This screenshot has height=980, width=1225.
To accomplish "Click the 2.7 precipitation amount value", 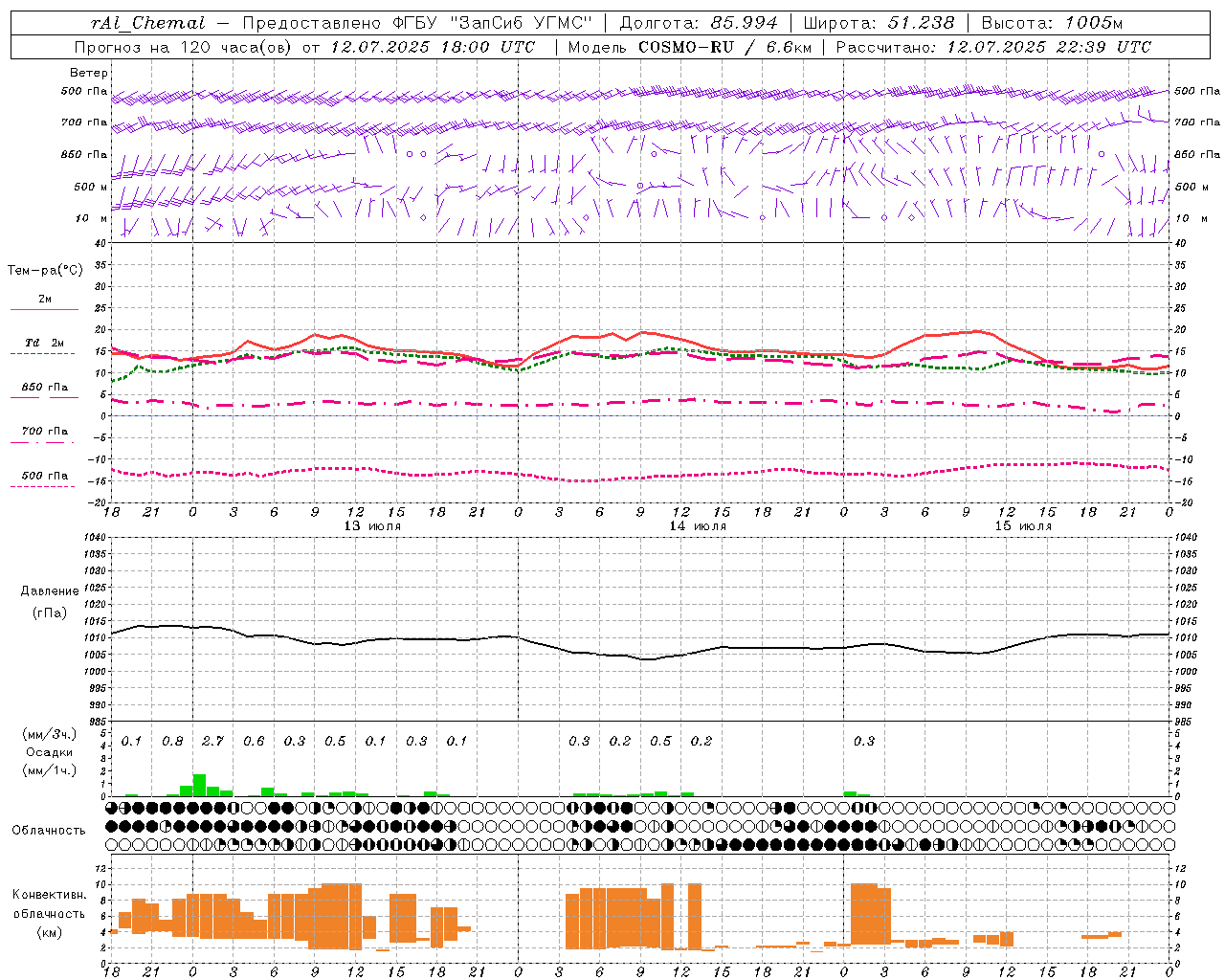I will (x=212, y=741).
